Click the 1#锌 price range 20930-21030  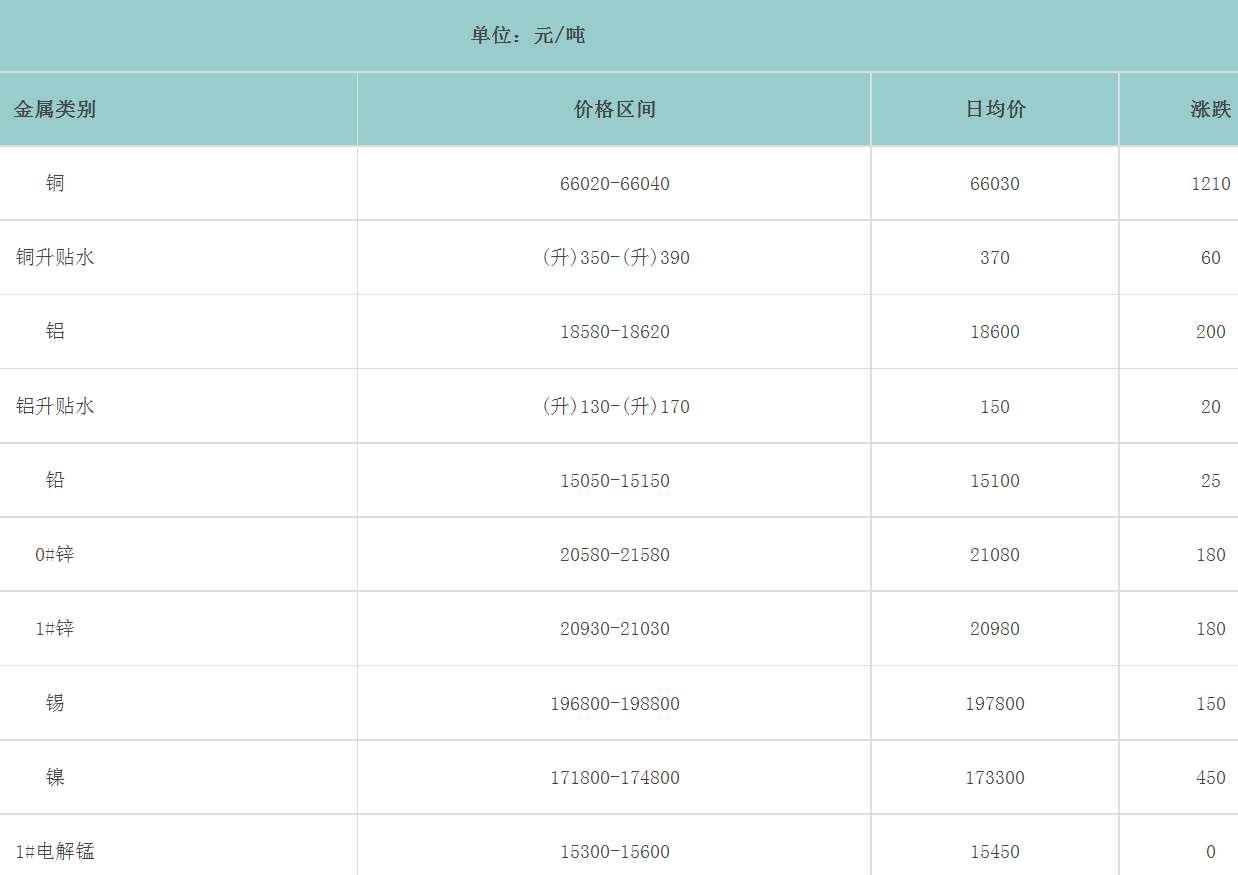pos(614,629)
